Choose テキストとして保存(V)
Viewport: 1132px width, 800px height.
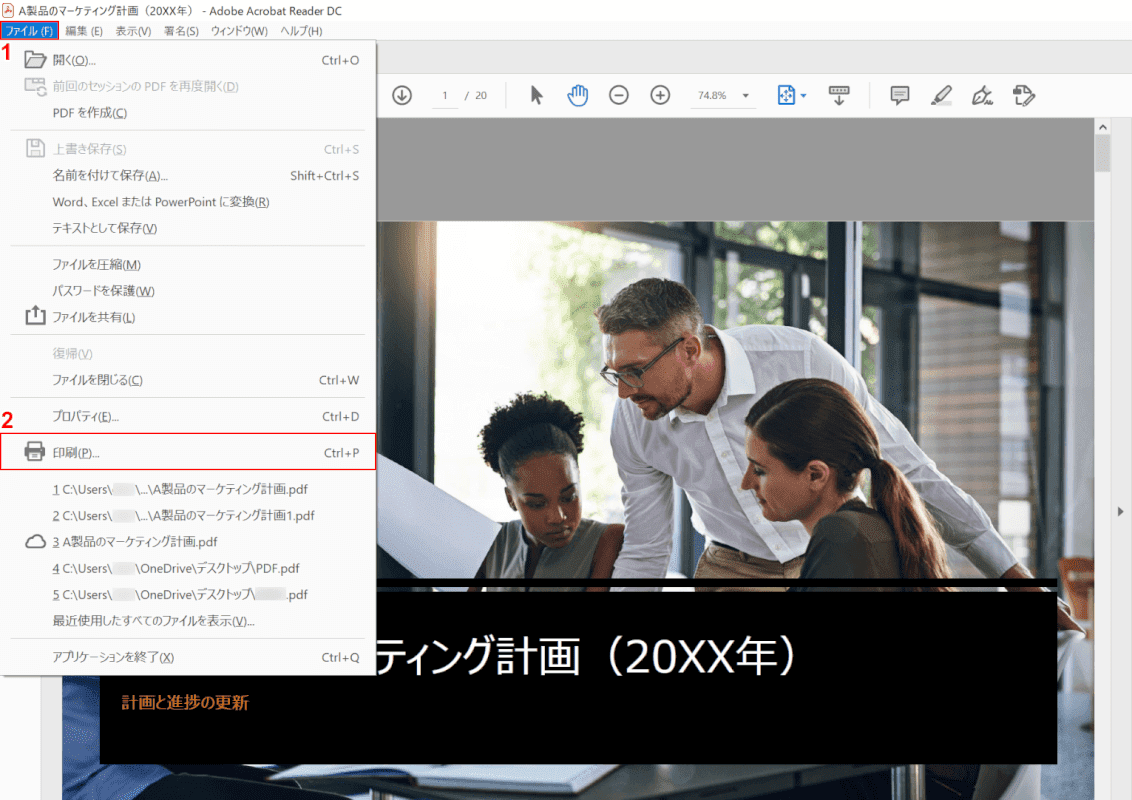click(x=188, y=228)
